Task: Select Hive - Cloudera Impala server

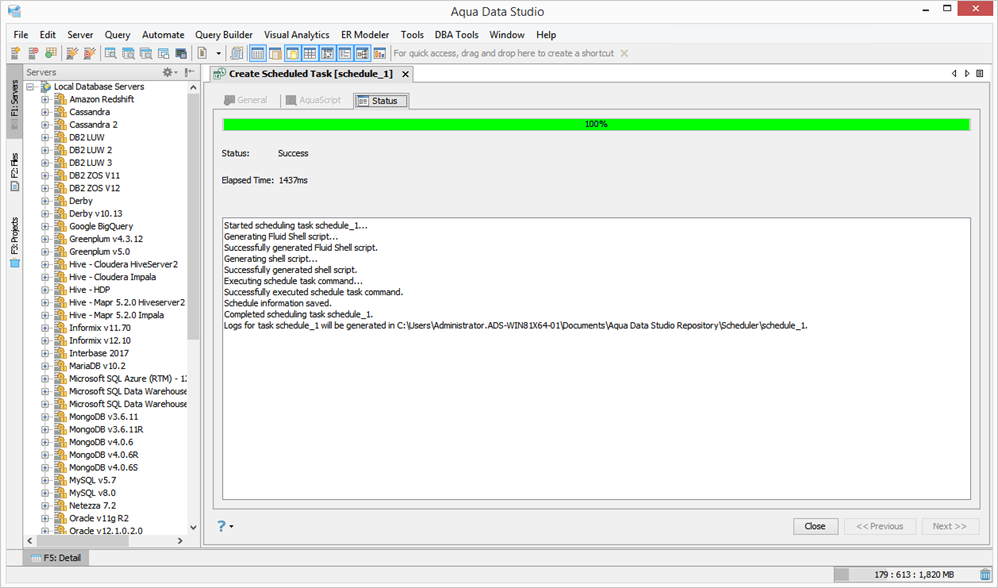Action: pos(112,277)
